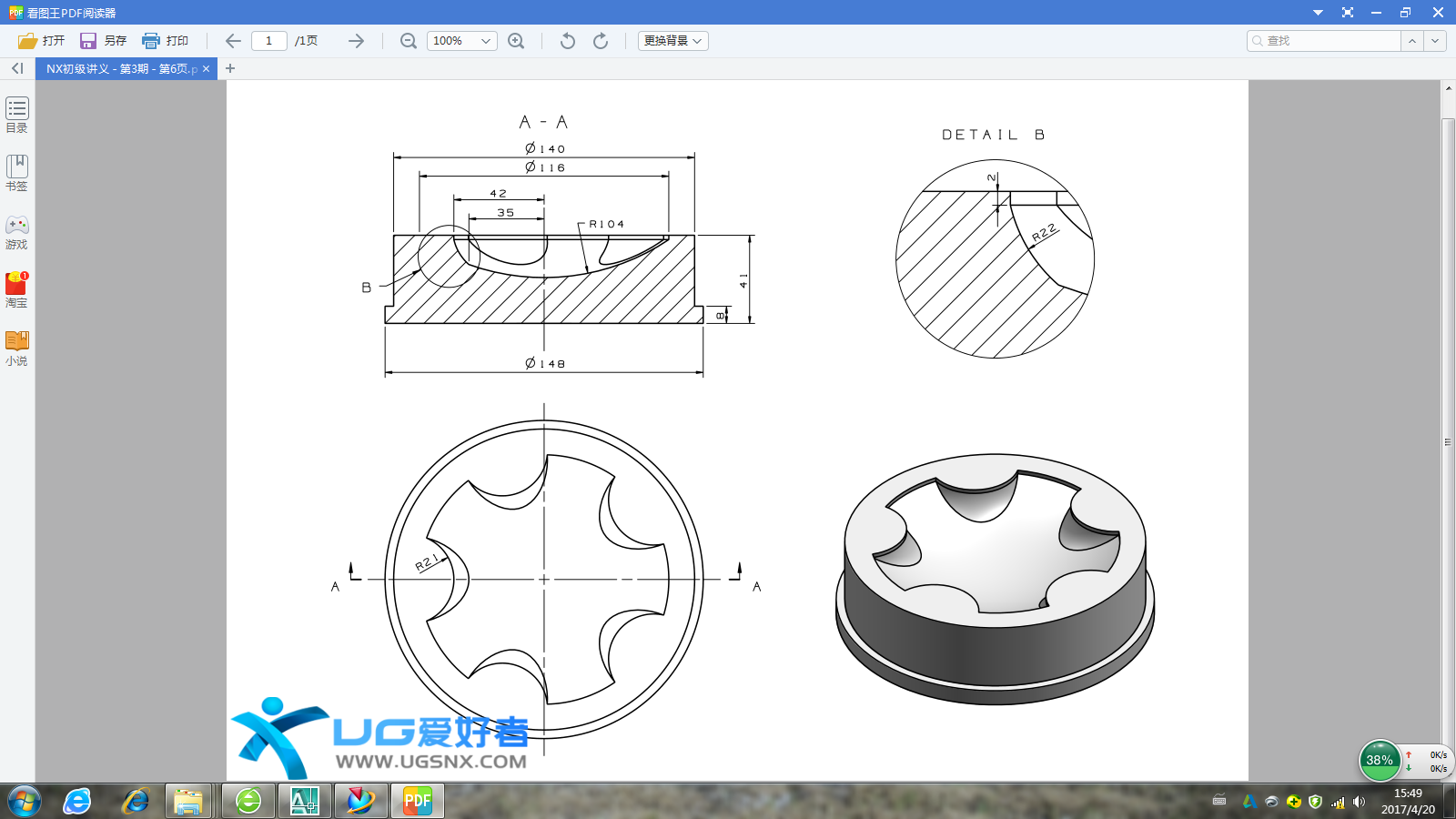Click the 38% memory usage floating widget
This screenshot has height=819, width=1456.
click(x=1380, y=761)
